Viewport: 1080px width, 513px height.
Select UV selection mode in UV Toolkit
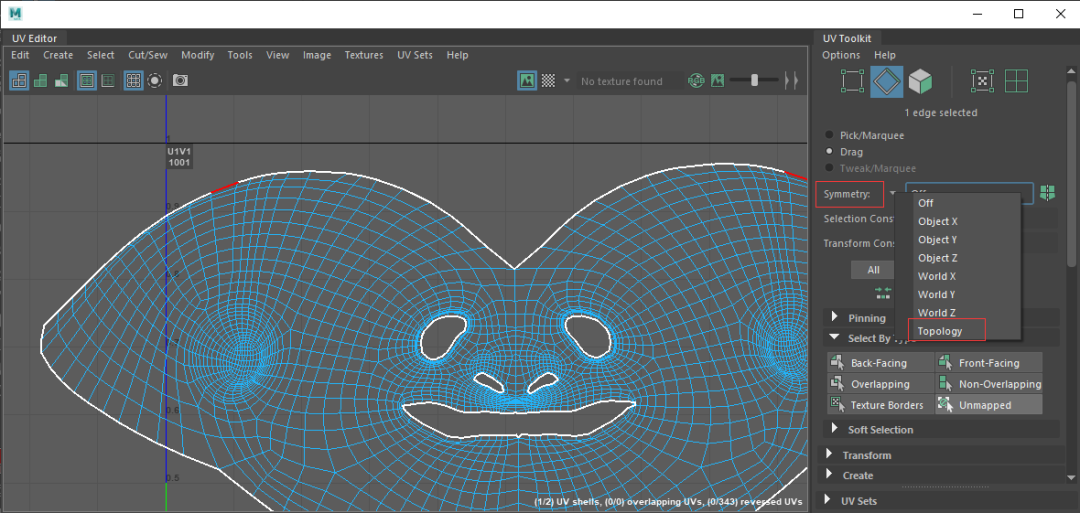tap(853, 81)
